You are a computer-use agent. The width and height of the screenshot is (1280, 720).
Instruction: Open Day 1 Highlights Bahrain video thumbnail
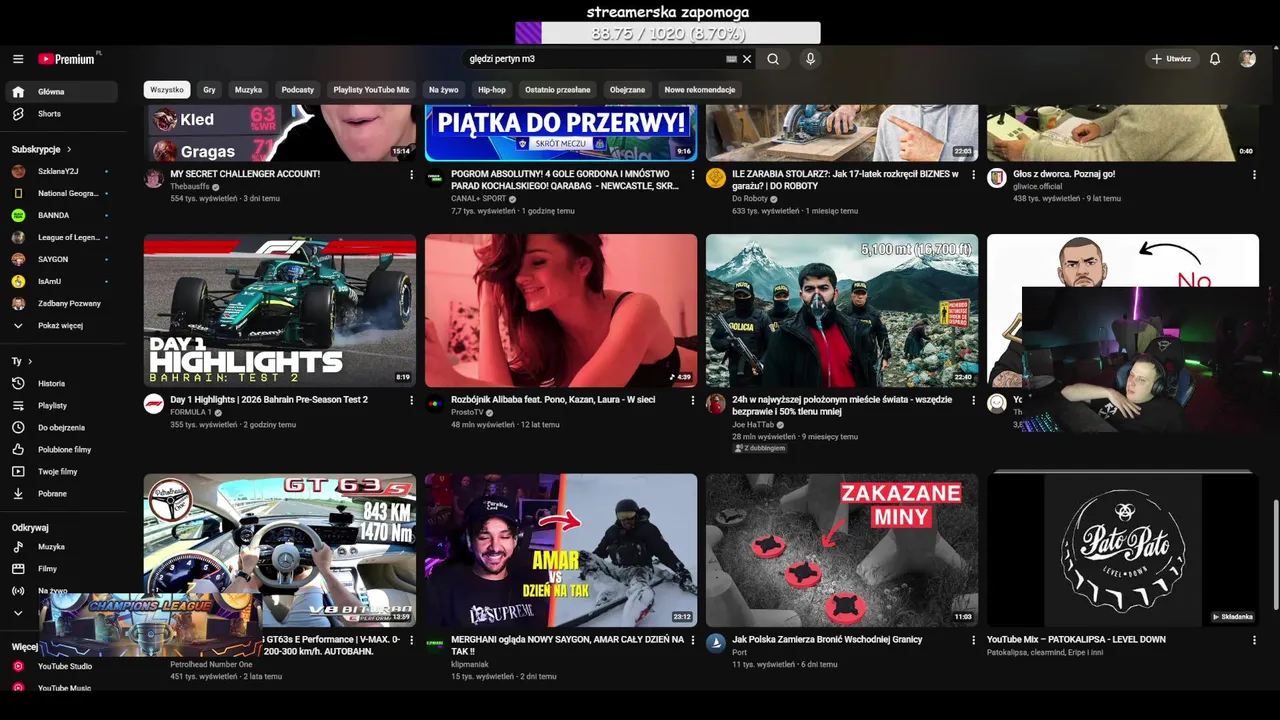click(280, 311)
